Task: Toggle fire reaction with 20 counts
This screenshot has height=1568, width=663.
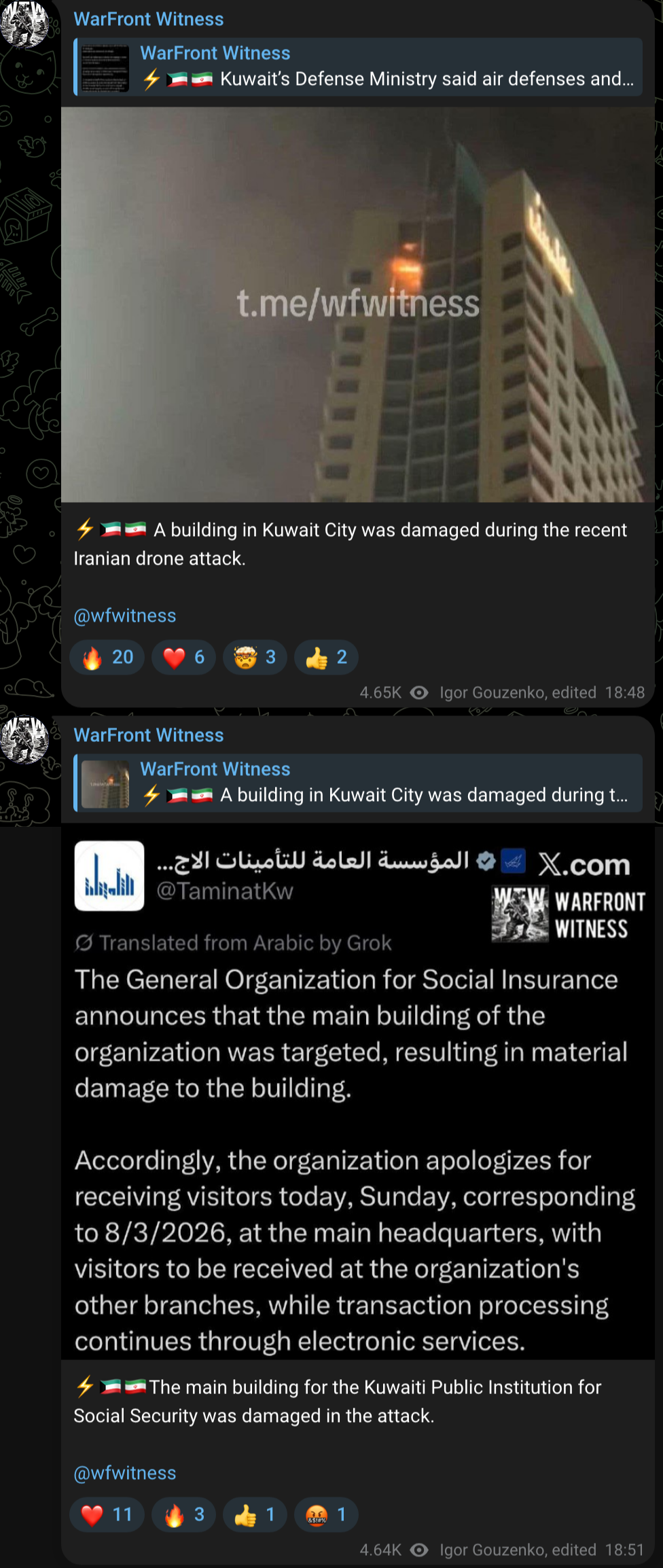Action: pyautogui.click(x=107, y=658)
